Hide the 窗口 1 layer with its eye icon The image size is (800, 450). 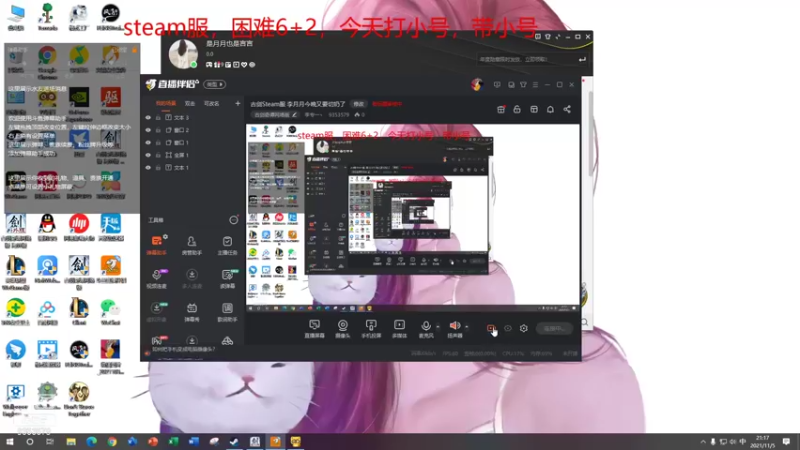tap(148, 142)
